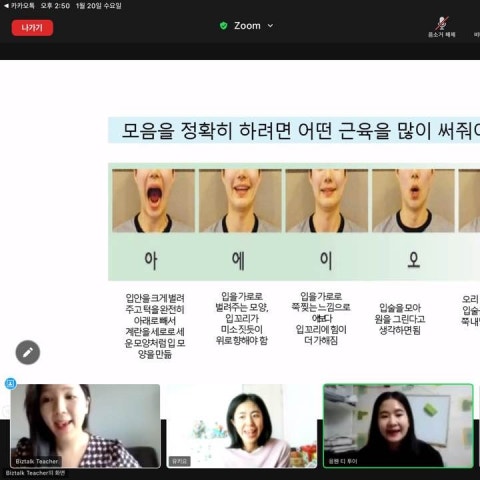Tap the 오 mouth-shape photo
Viewport: 480px width, 480px height.
[x=413, y=200]
